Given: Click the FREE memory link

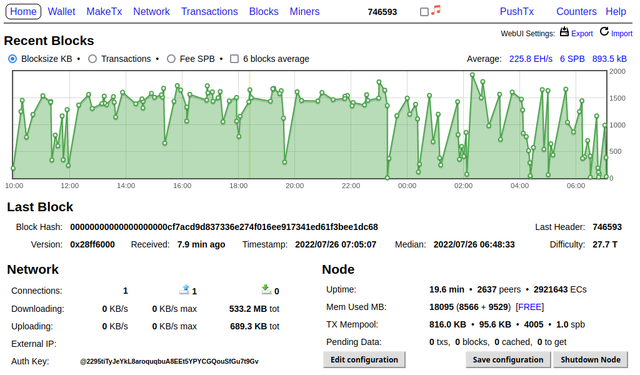Looking at the screenshot, I should point(530,307).
